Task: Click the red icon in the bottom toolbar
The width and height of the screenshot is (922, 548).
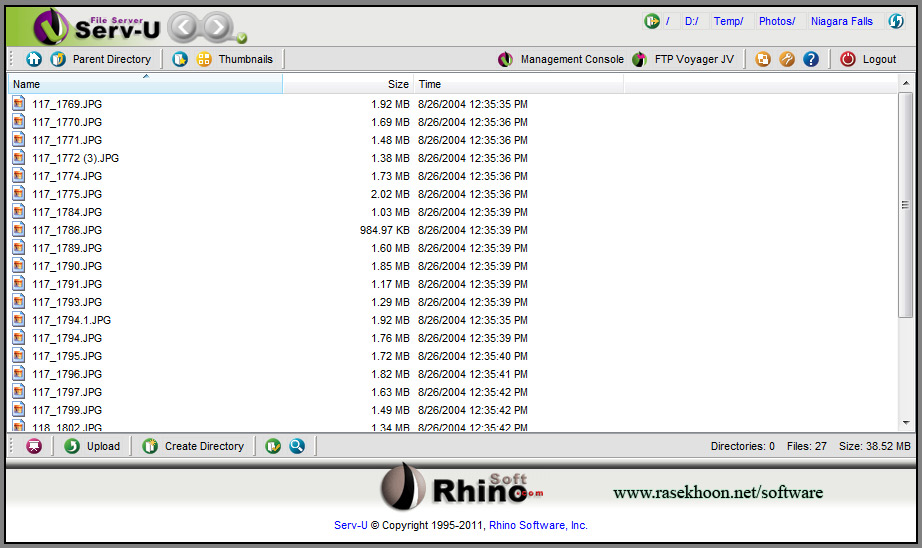Action: (x=34, y=446)
